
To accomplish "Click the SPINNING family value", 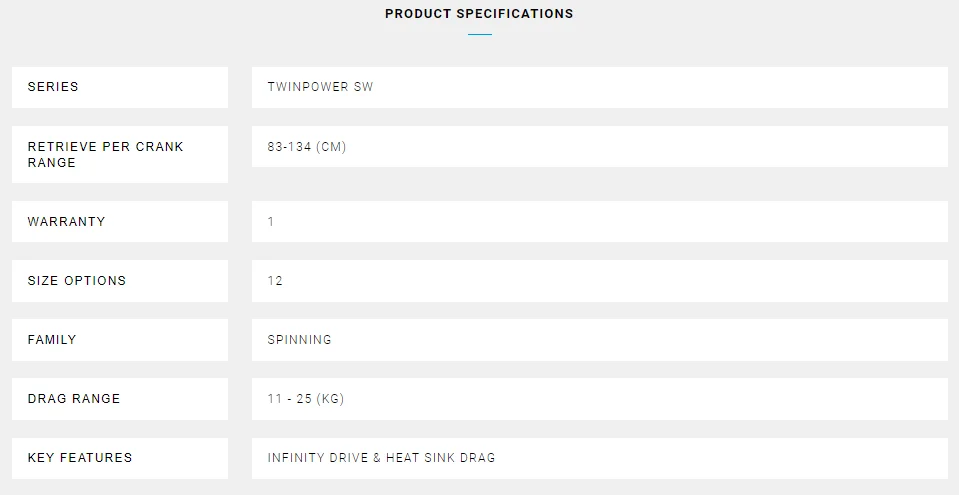I will (x=299, y=339).
